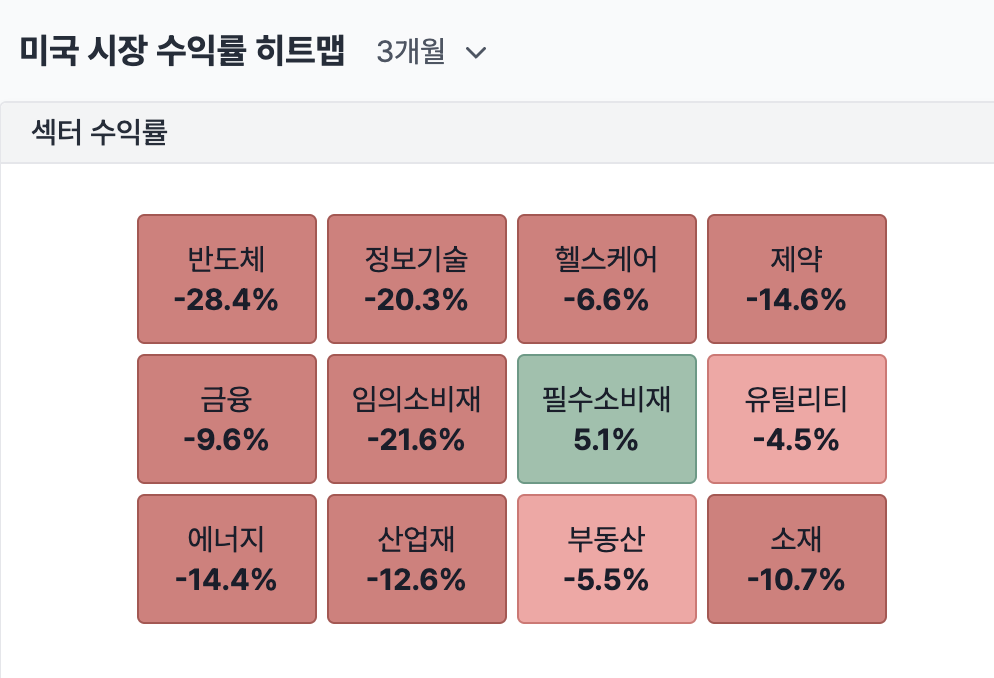Image resolution: width=994 pixels, height=678 pixels.
Task: Select the 유틸리티 sector name
Action: tap(796, 401)
